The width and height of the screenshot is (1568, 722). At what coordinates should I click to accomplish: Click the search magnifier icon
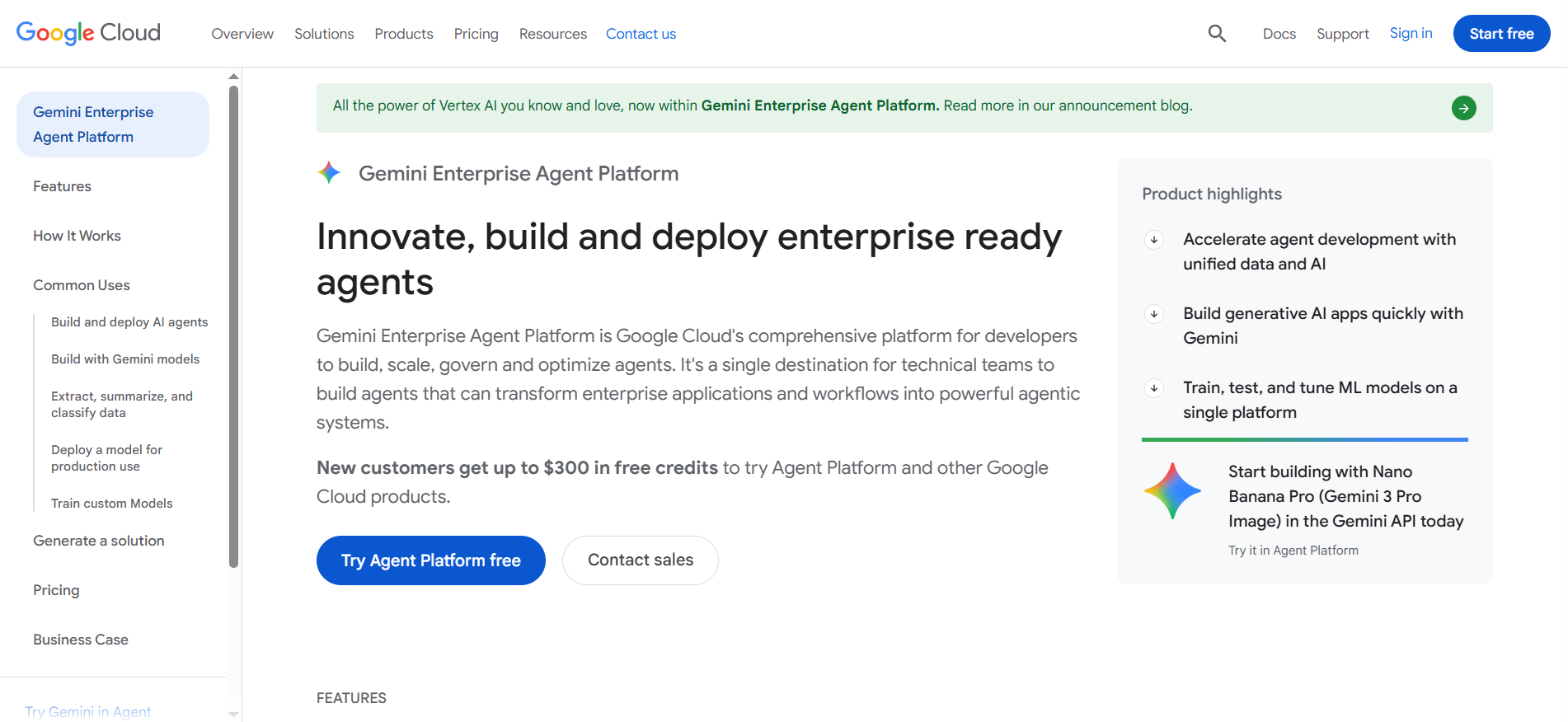(x=1217, y=34)
